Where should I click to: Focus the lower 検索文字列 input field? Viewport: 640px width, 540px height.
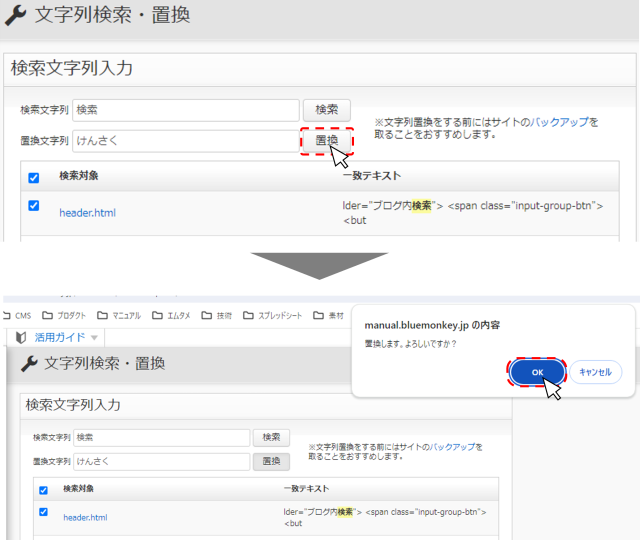pyautogui.click(x=162, y=438)
